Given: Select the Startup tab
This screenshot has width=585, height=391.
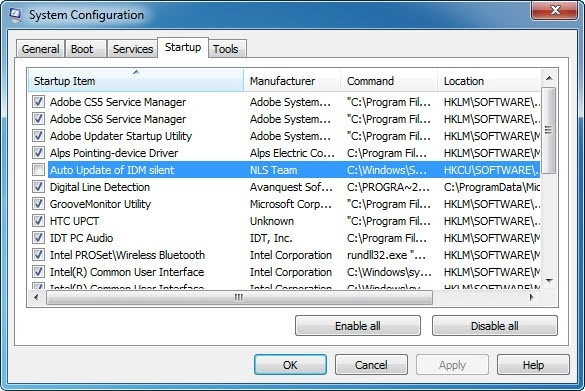Looking at the screenshot, I should click(183, 47).
